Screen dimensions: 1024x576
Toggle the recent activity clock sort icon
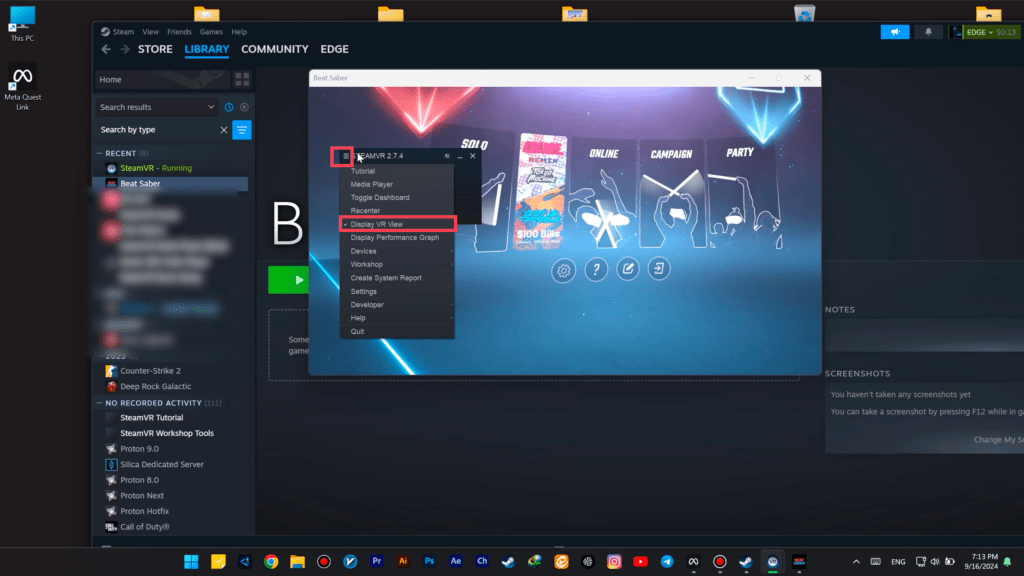click(x=229, y=107)
